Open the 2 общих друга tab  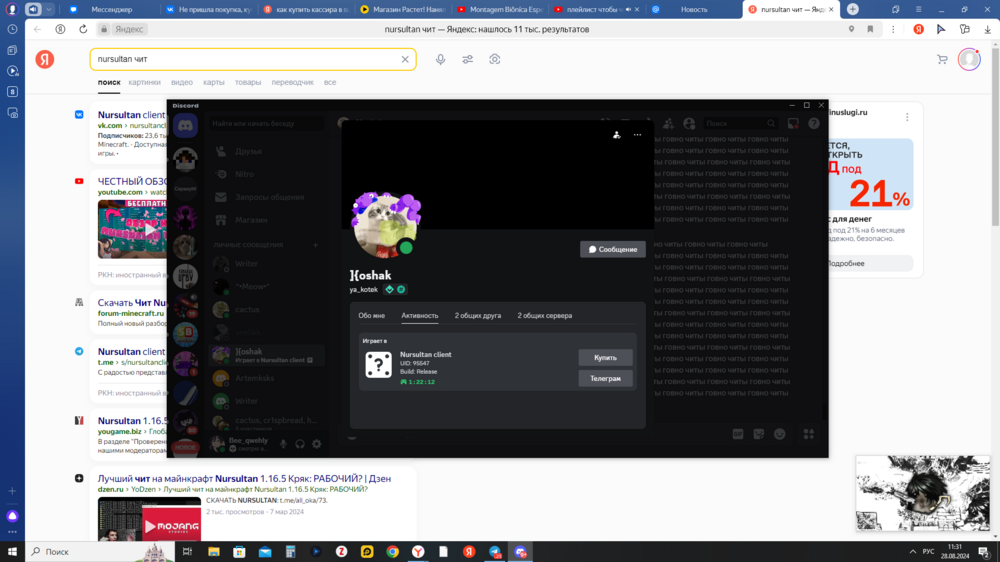[478, 316]
